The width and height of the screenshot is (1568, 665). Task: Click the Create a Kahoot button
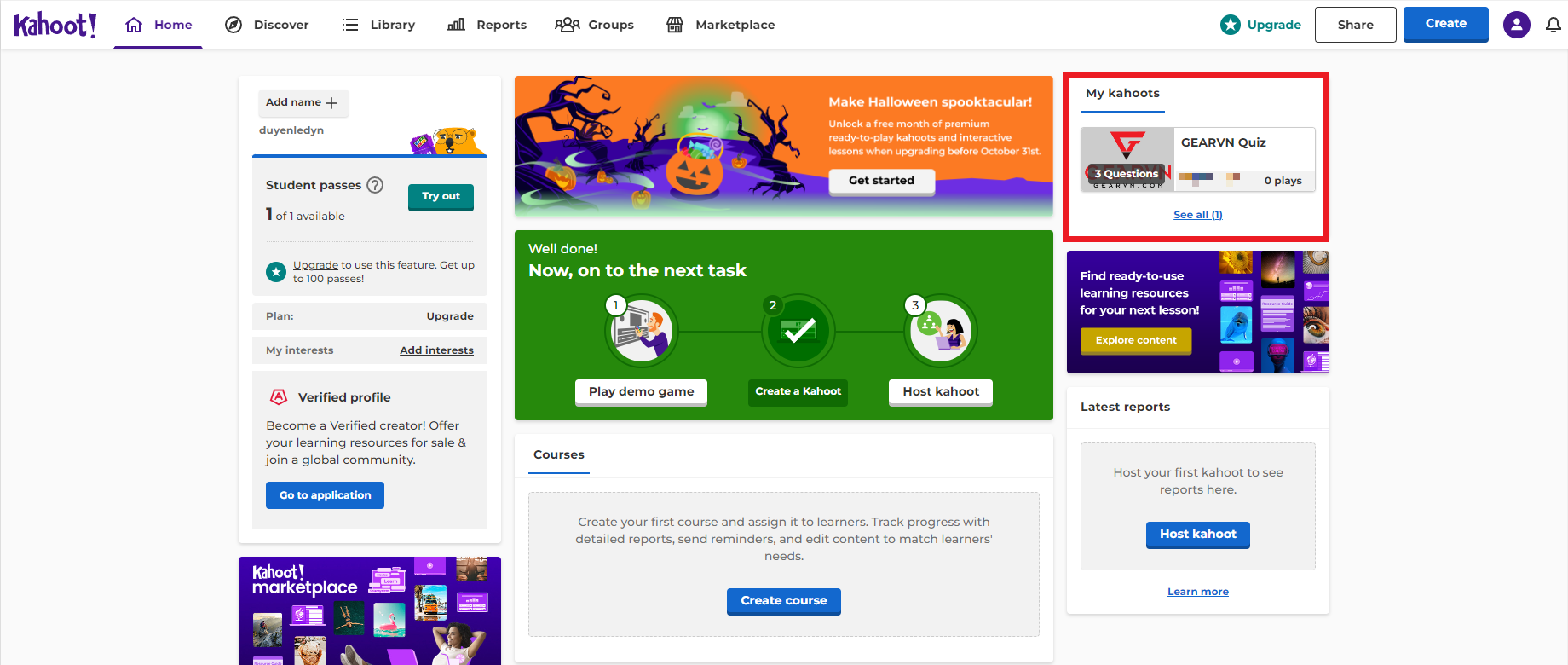pyautogui.click(x=798, y=392)
